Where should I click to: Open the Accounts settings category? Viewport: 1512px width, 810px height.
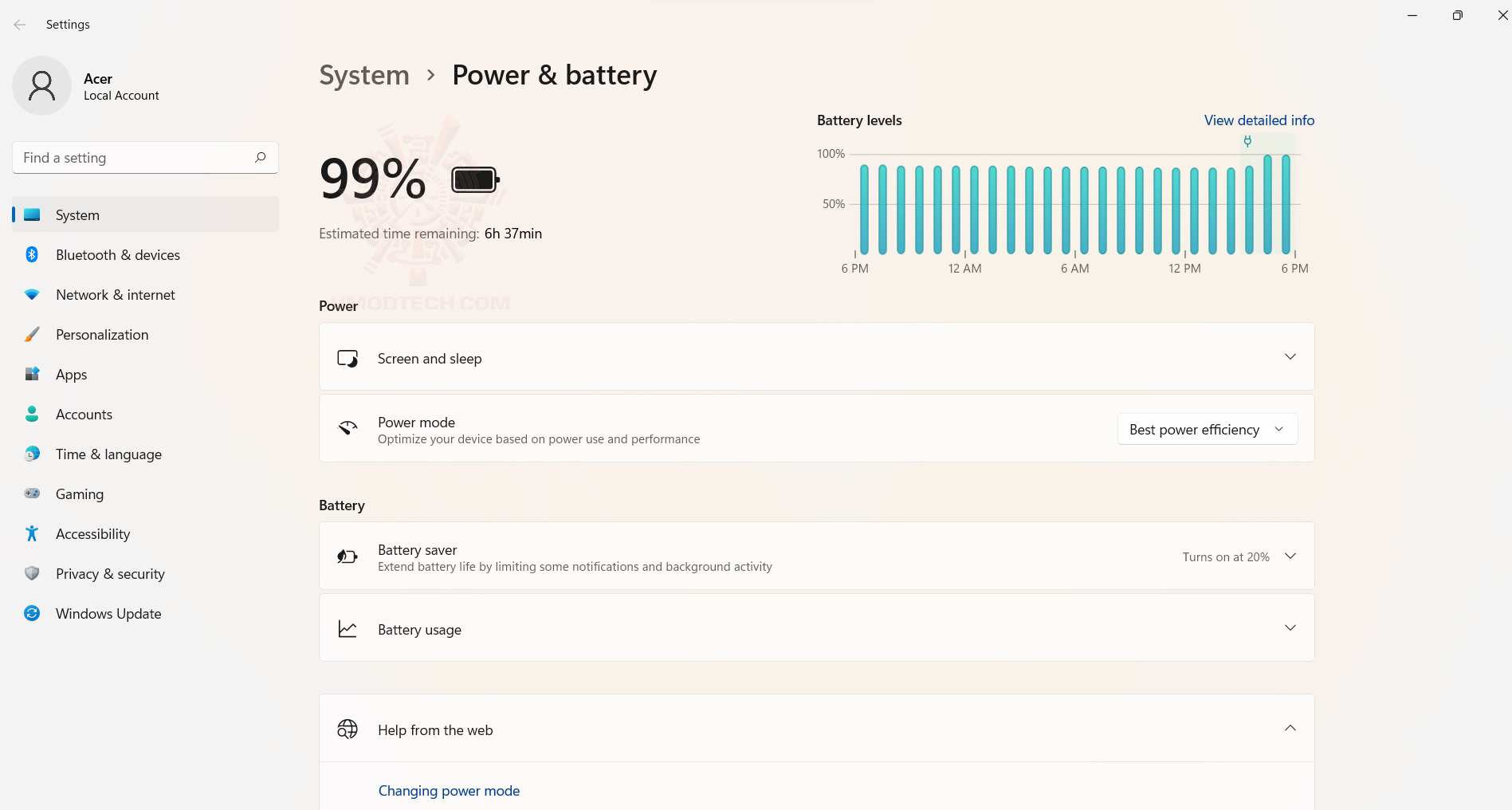[84, 415]
